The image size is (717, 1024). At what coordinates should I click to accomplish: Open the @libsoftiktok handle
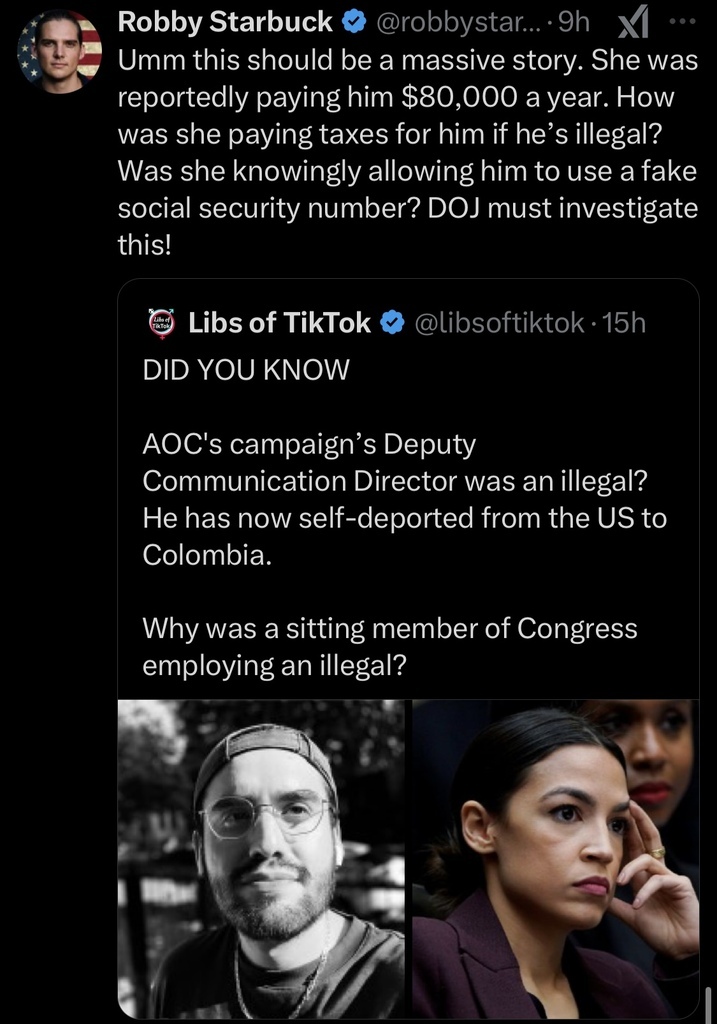[498, 322]
